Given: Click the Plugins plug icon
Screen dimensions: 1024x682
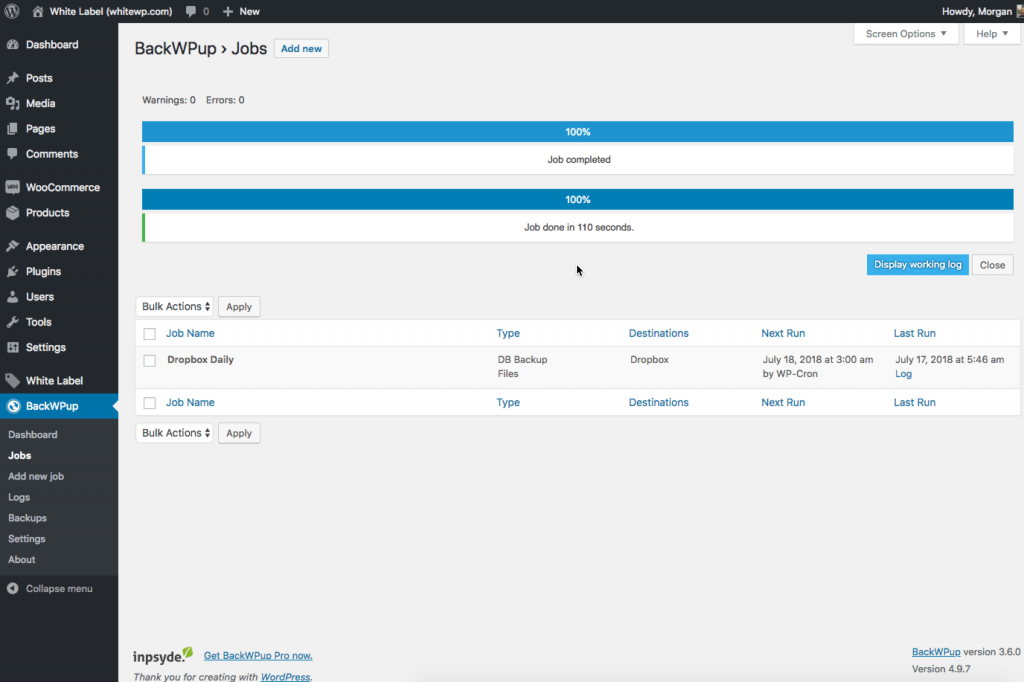Looking at the screenshot, I should 12,271.
